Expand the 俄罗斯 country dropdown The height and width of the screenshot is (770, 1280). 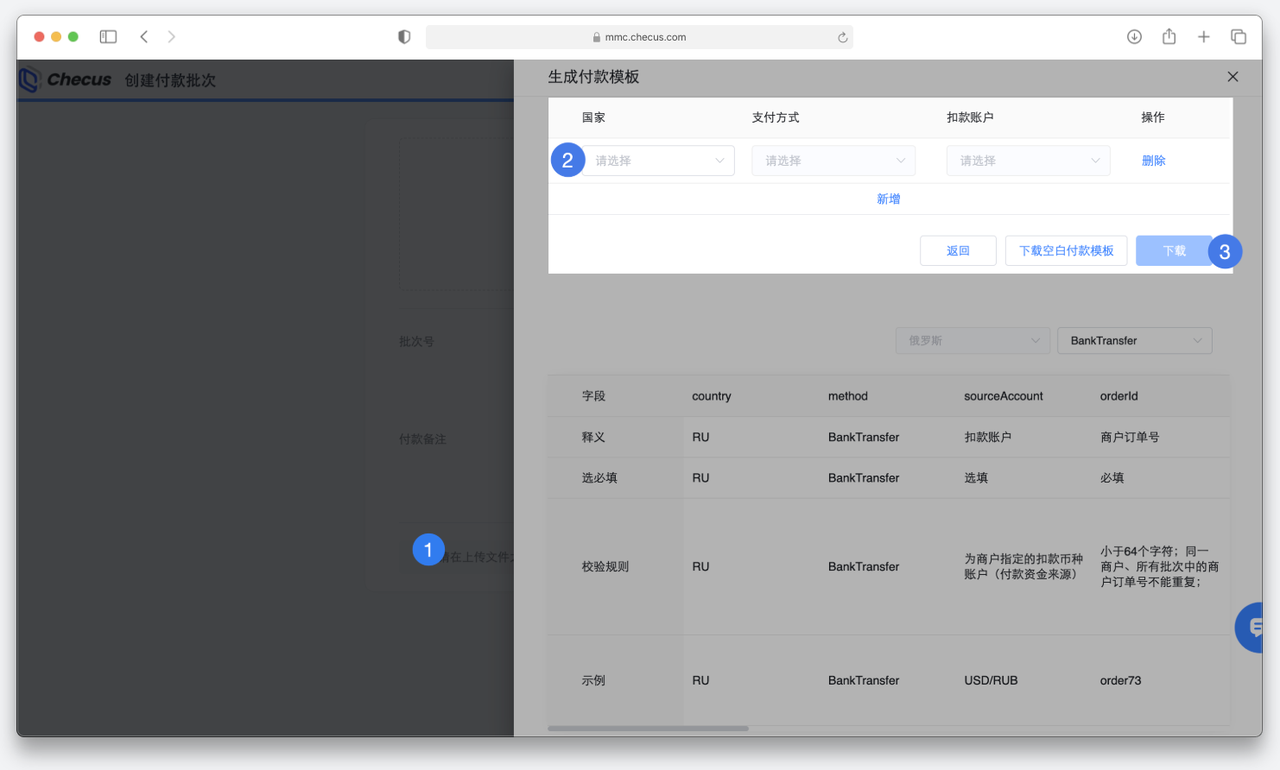pos(972,341)
